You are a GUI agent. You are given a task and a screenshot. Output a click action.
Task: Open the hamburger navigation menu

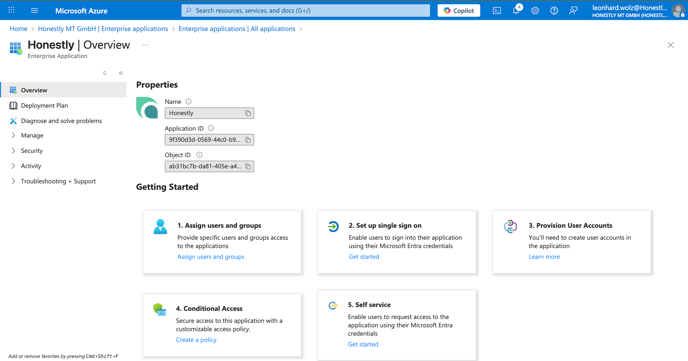click(x=34, y=11)
